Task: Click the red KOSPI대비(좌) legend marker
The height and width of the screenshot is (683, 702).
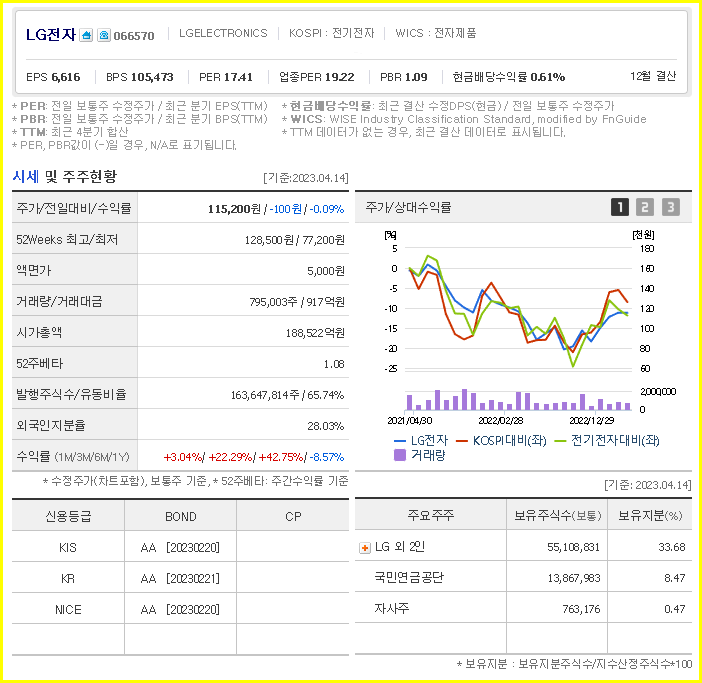Action: click(462, 441)
